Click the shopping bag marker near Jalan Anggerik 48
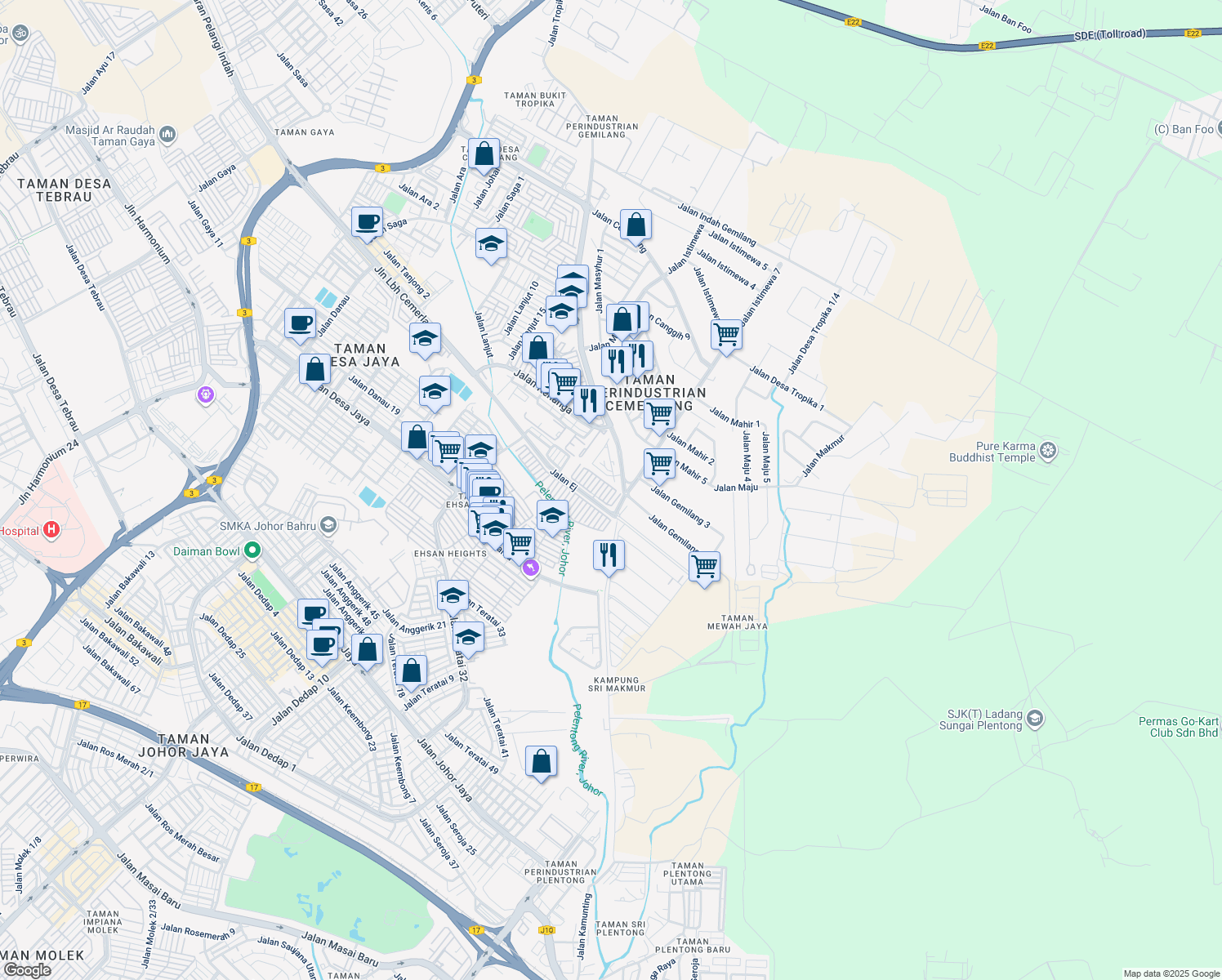The width and height of the screenshot is (1222, 980). [368, 650]
